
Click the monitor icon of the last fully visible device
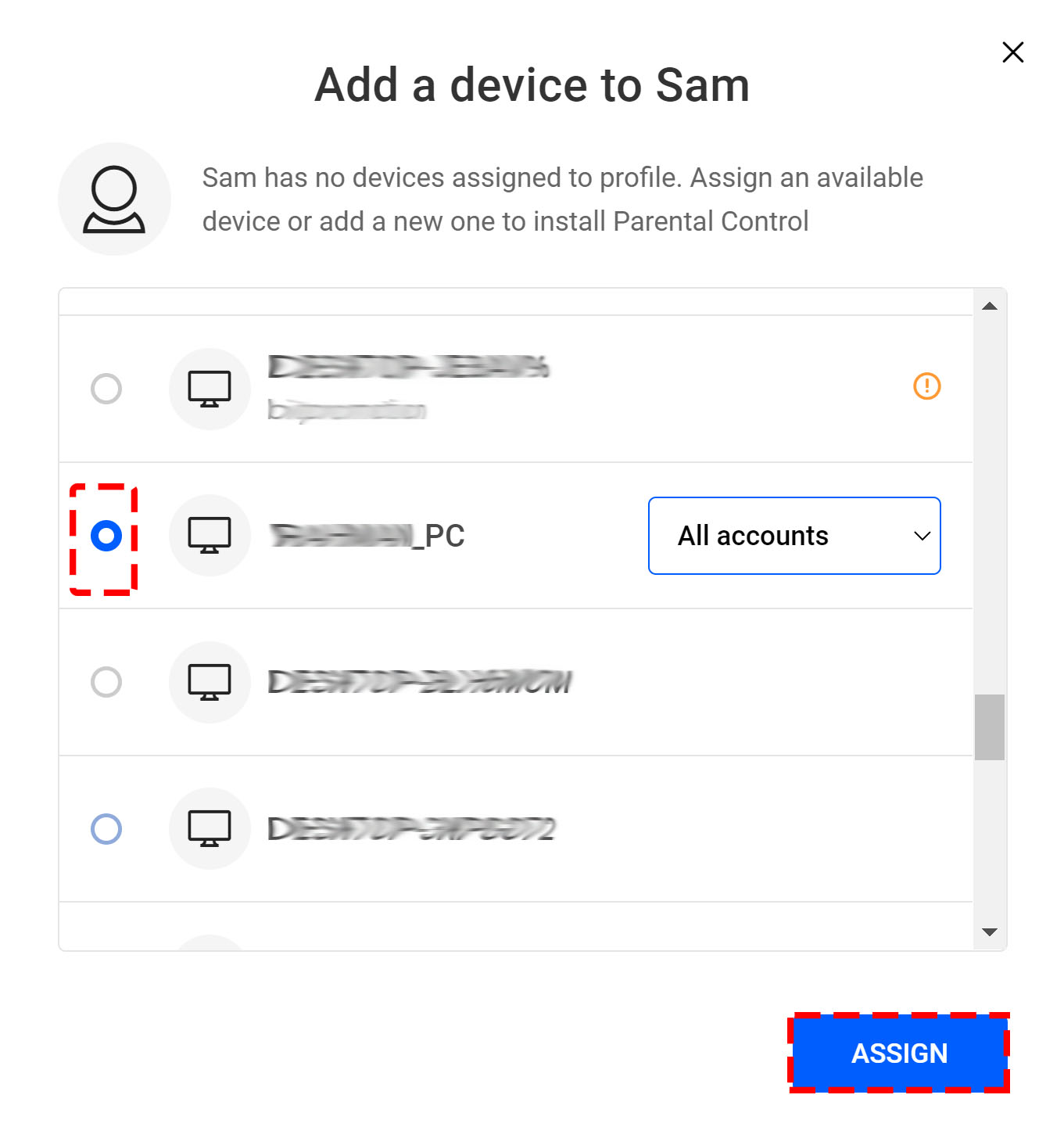click(210, 828)
